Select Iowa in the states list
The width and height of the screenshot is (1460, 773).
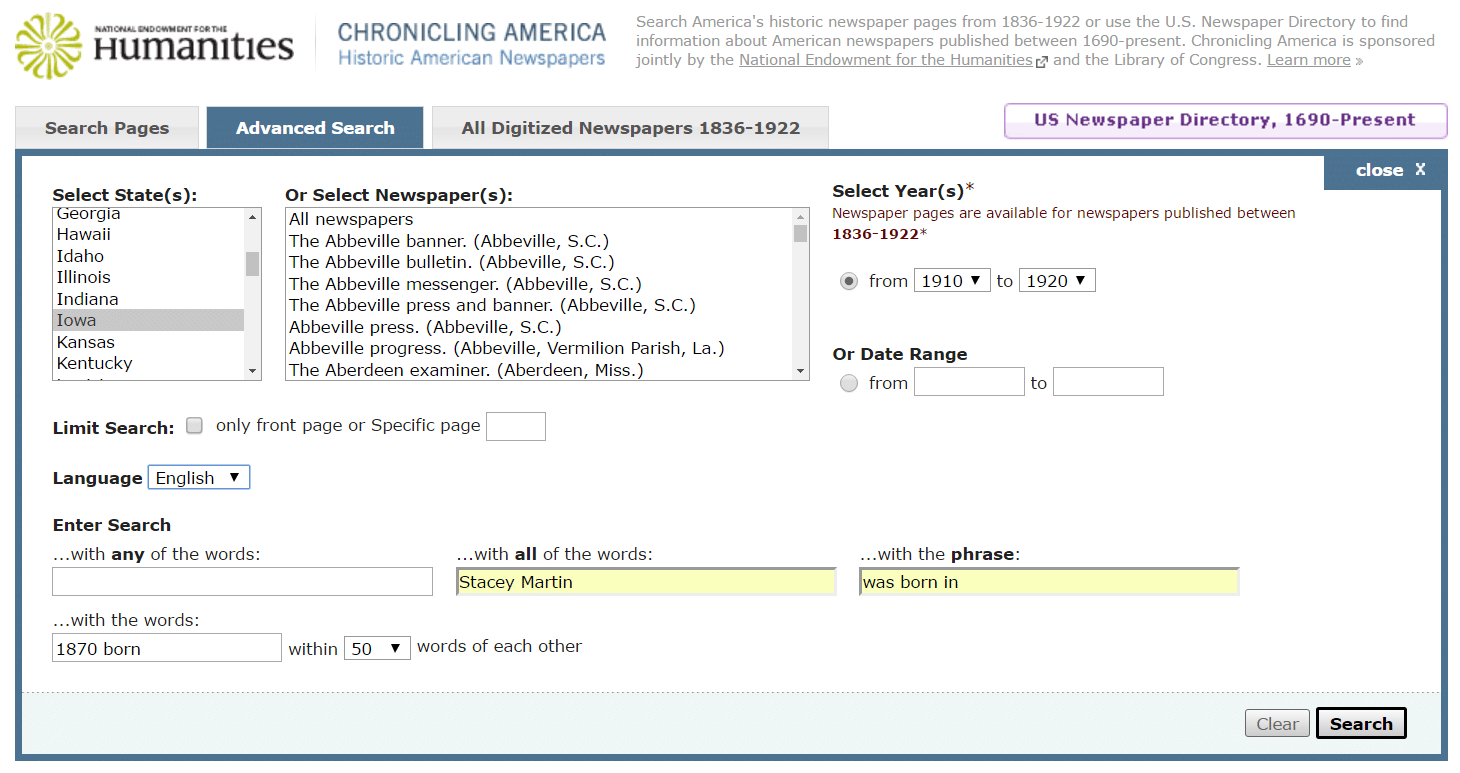pyautogui.click(x=148, y=321)
